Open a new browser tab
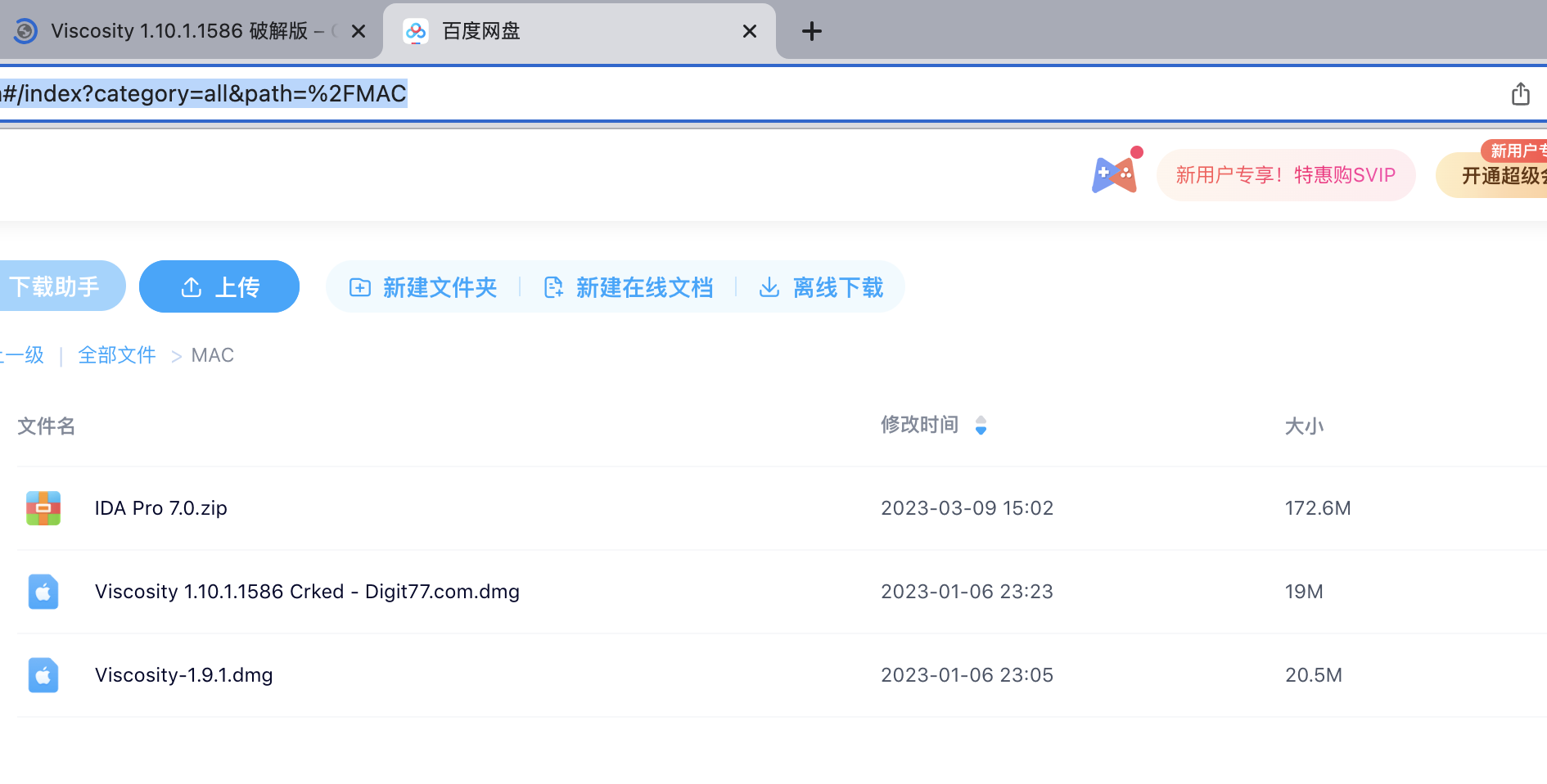 pyautogui.click(x=811, y=31)
